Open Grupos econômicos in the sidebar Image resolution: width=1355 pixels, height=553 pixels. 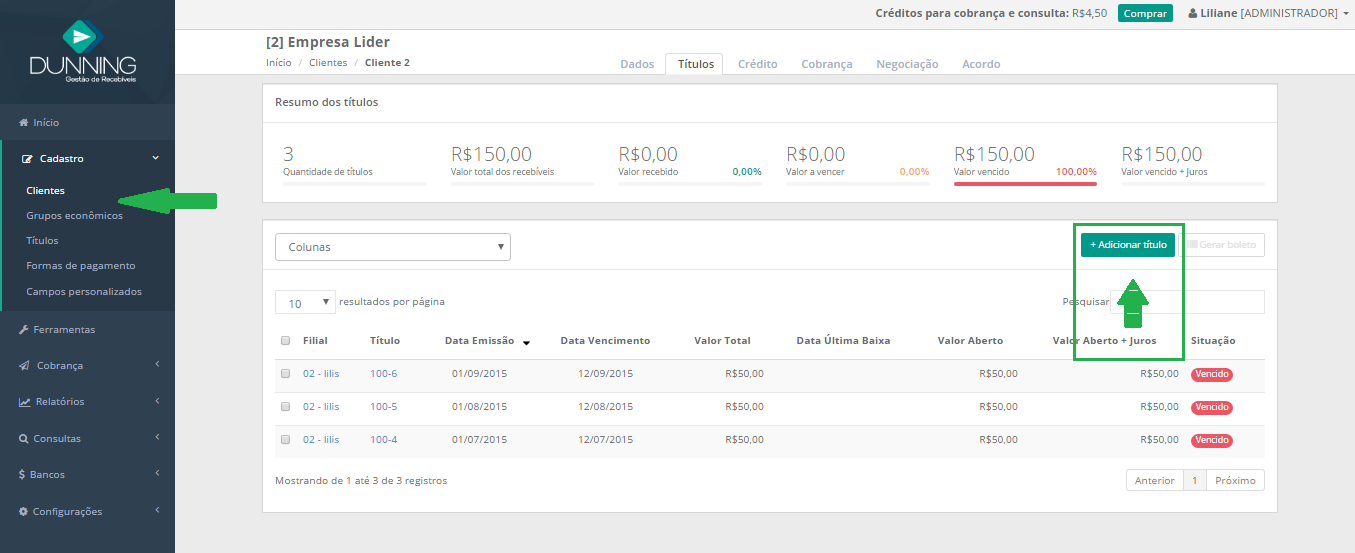pyautogui.click(x=74, y=216)
